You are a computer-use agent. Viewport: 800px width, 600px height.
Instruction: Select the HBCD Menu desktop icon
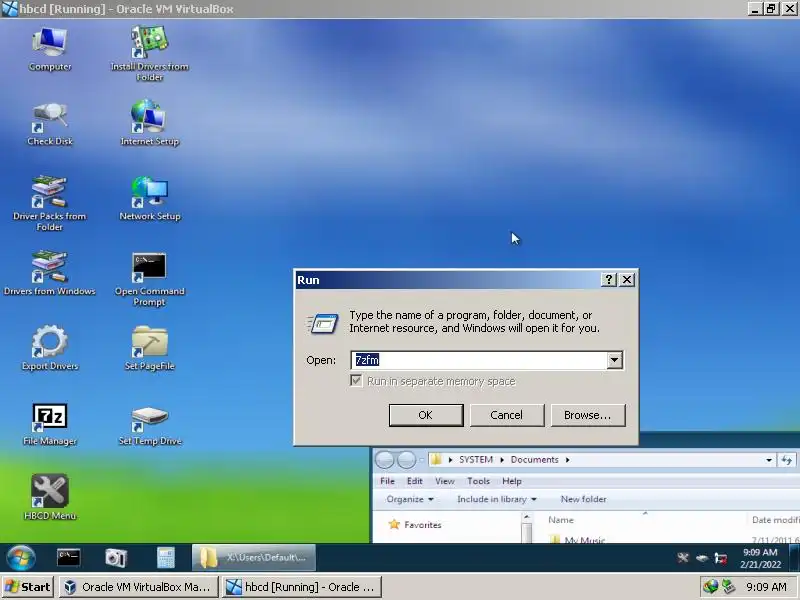click(49, 497)
